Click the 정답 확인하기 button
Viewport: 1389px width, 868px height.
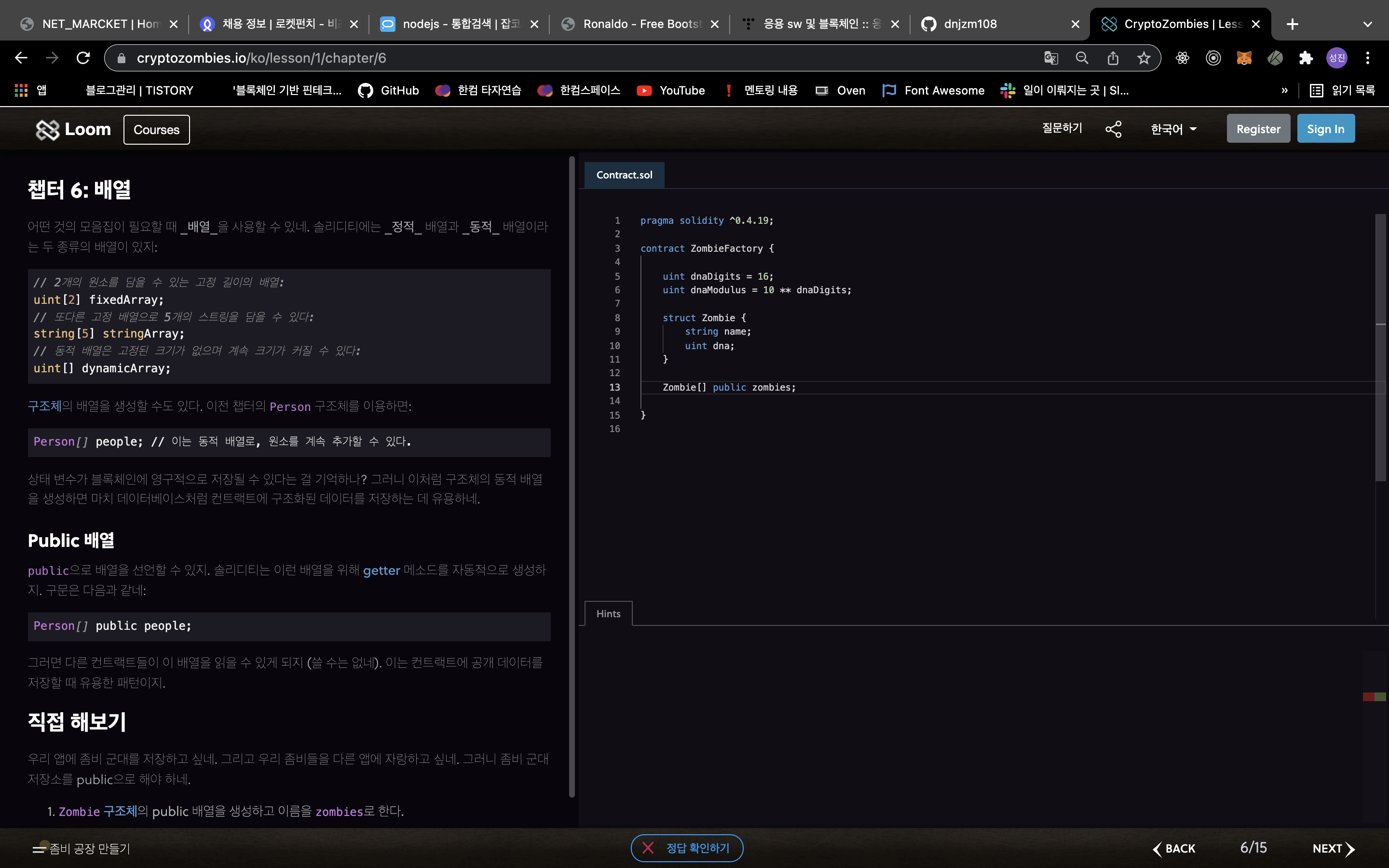click(686, 848)
